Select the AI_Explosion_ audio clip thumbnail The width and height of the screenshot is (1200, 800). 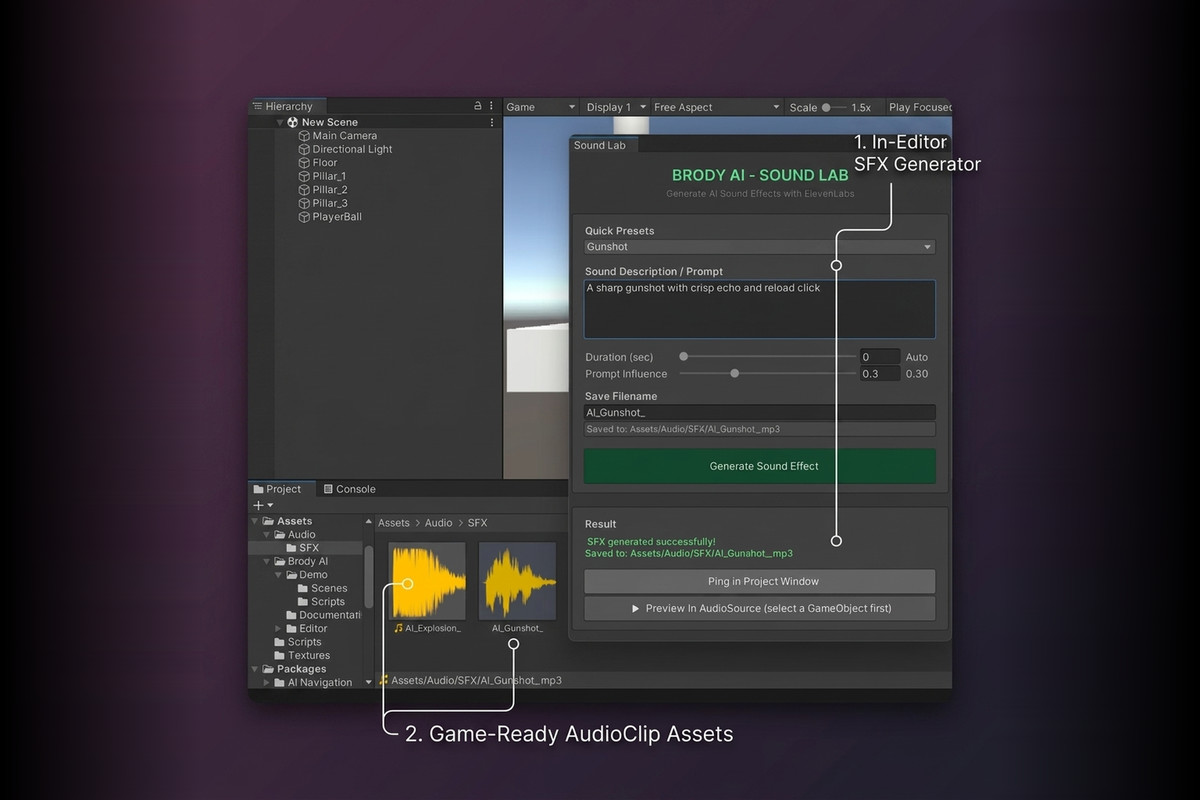(427, 581)
